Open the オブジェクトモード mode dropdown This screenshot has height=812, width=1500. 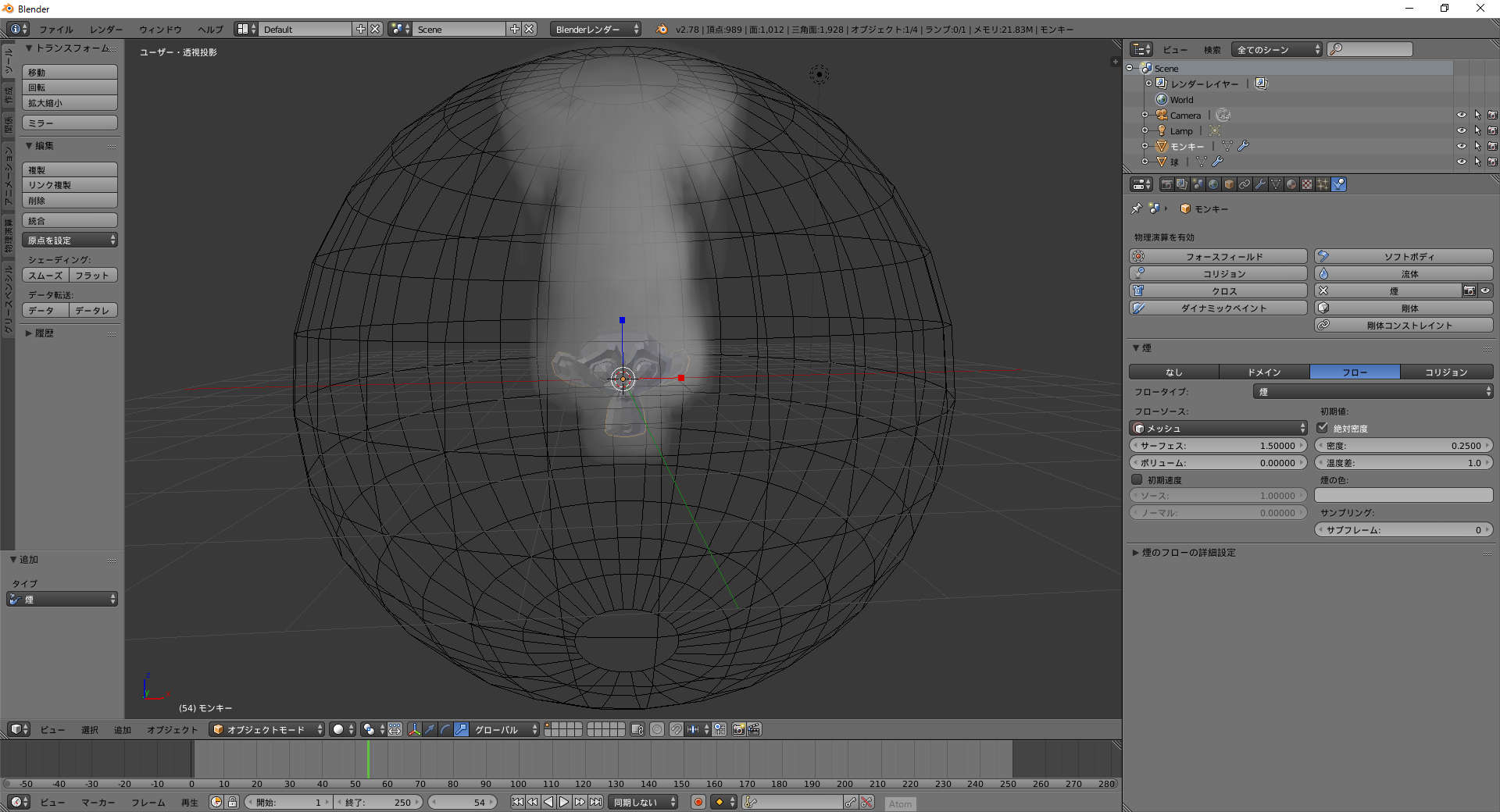[266, 729]
